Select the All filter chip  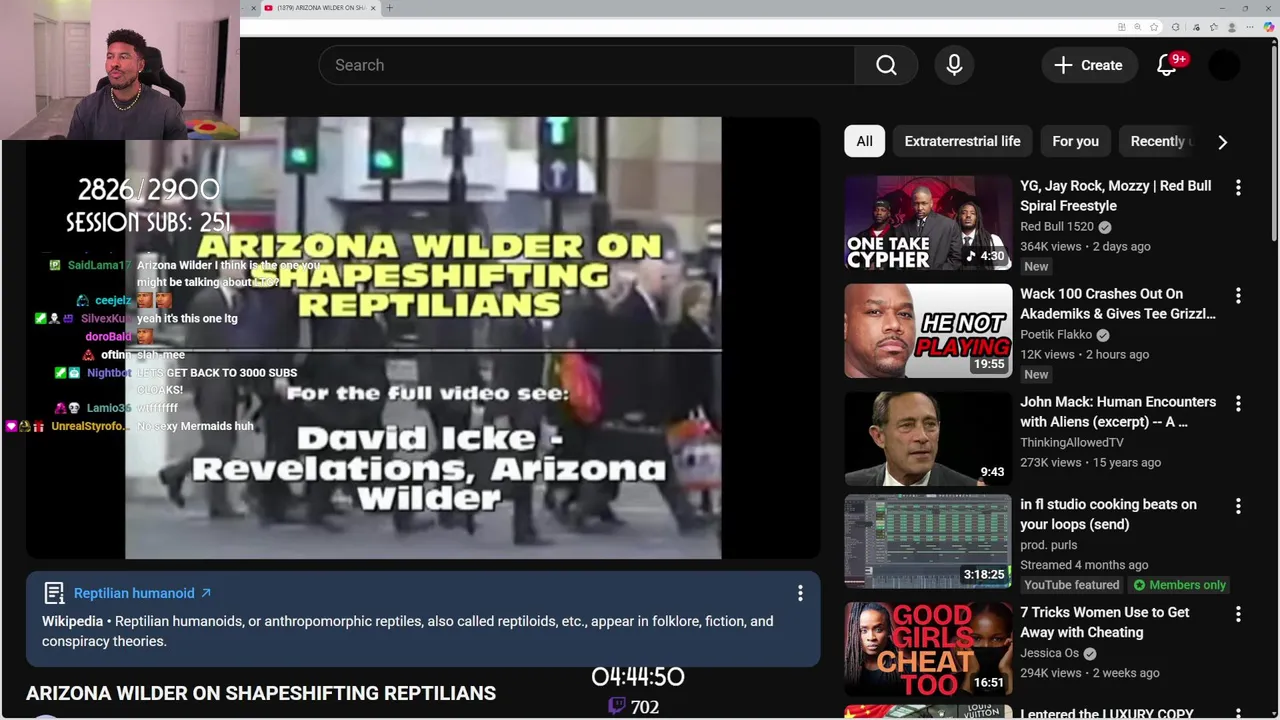[864, 141]
